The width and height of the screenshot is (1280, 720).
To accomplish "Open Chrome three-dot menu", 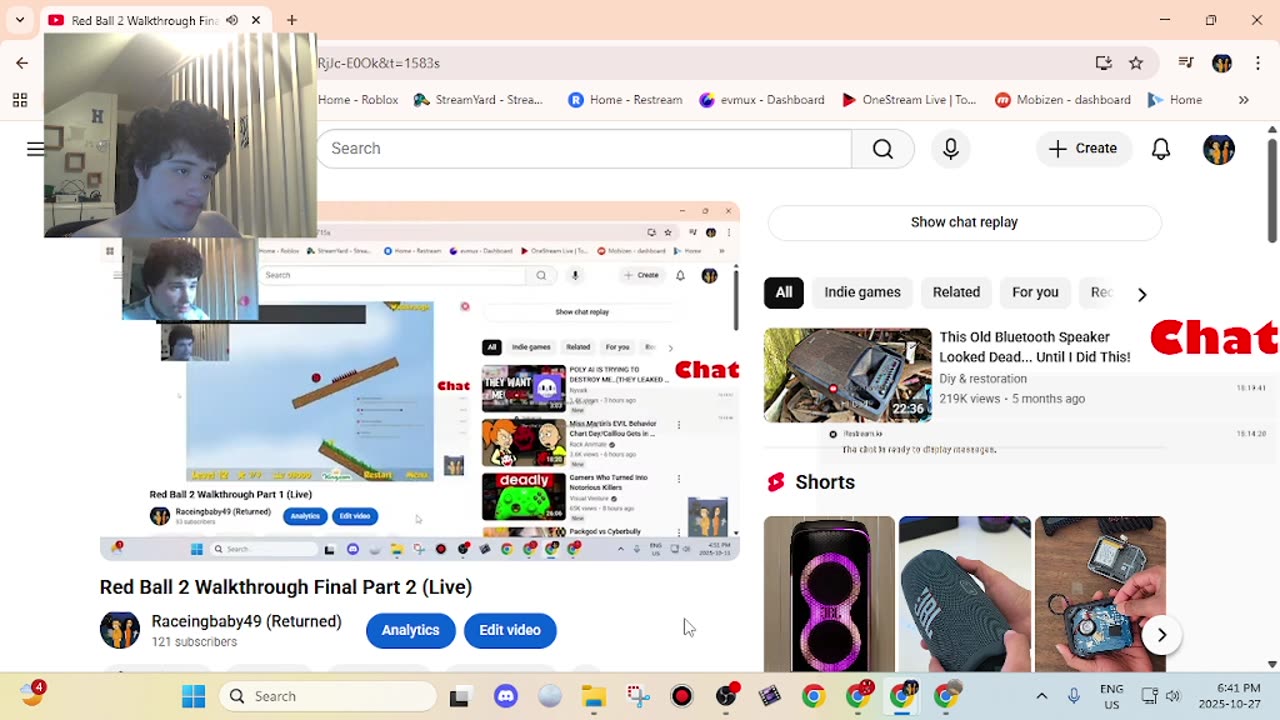I will [1257, 63].
